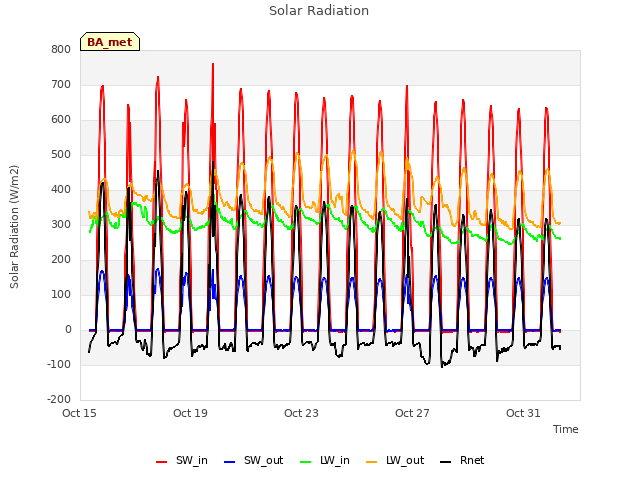The width and height of the screenshot is (640, 480).
Task: Click the 700 y-axis tick label
Action: click(61, 84)
